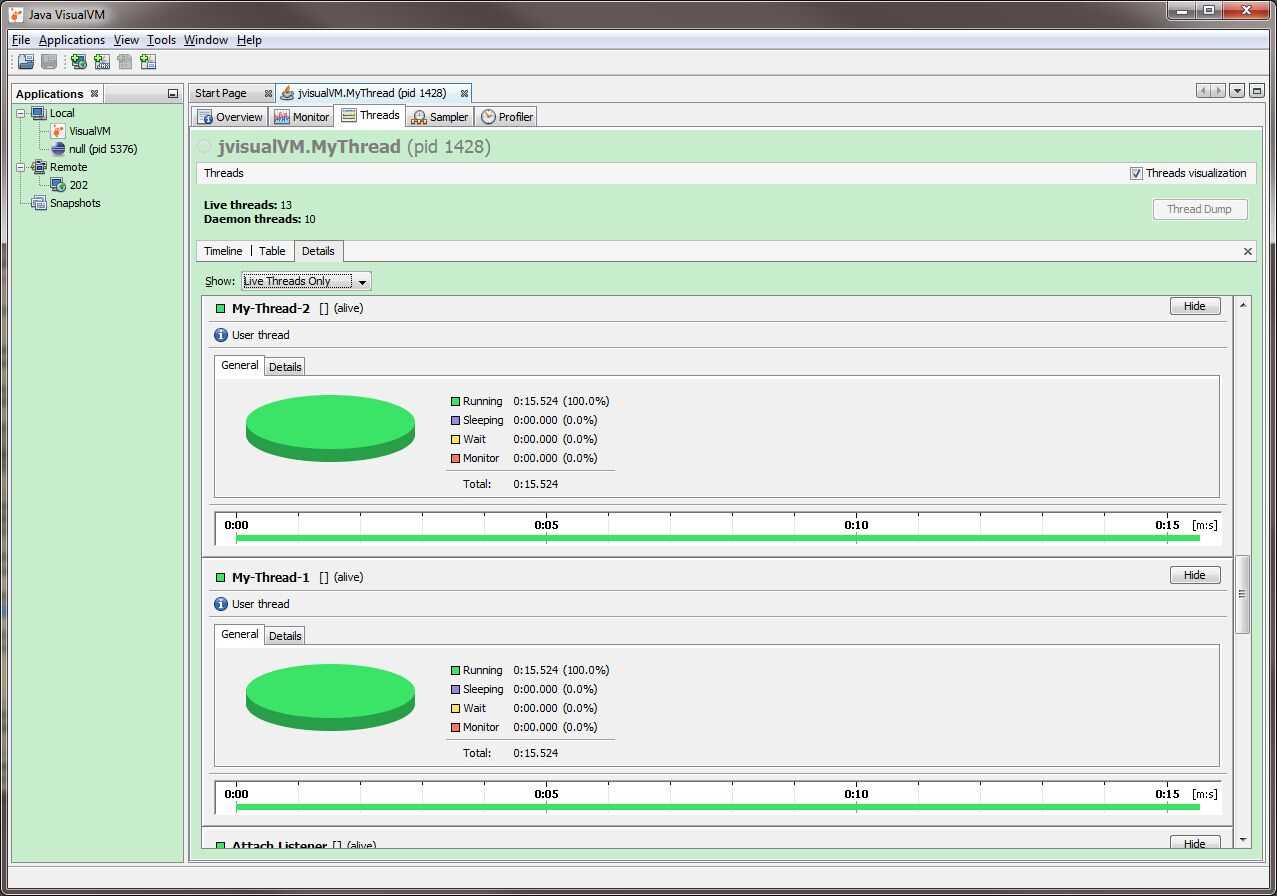
Task: Show the opened documents list dropdown
Action: pyautogui.click(x=1237, y=91)
